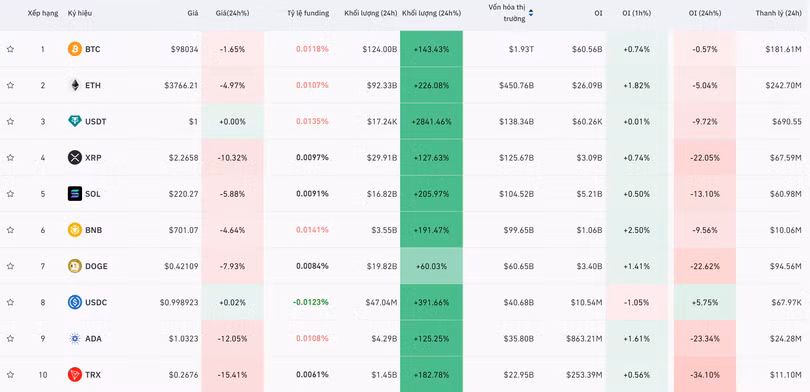
Task: Sort by the Xếp hạng column header
Action: point(43,13)
